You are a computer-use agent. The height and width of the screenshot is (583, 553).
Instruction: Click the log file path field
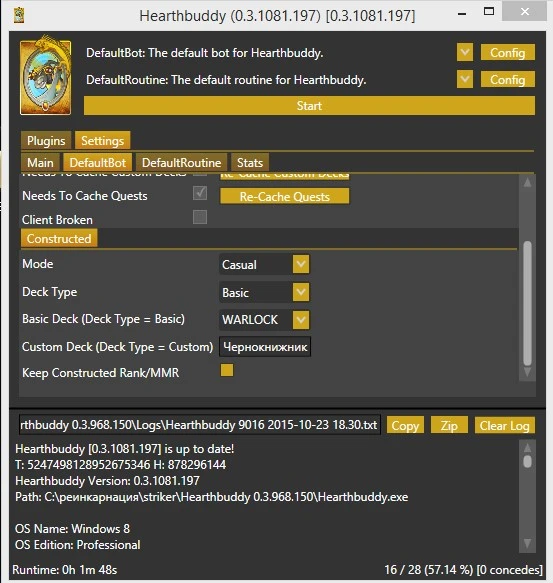tap(200, 425)
